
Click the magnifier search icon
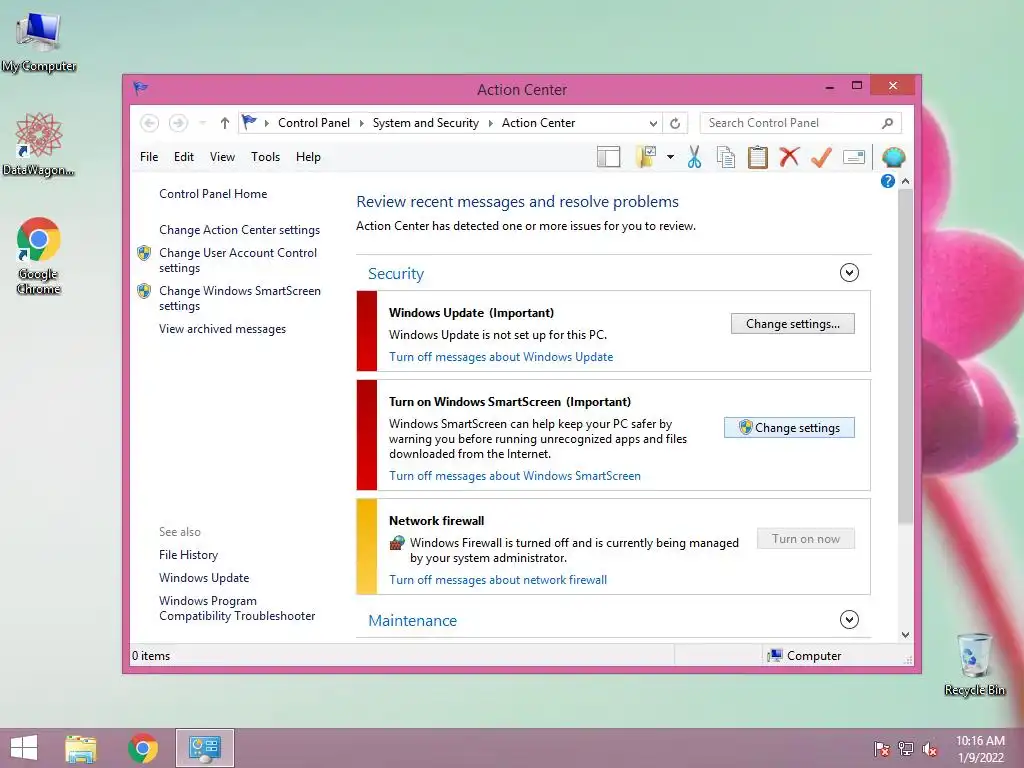coord(888,123)
